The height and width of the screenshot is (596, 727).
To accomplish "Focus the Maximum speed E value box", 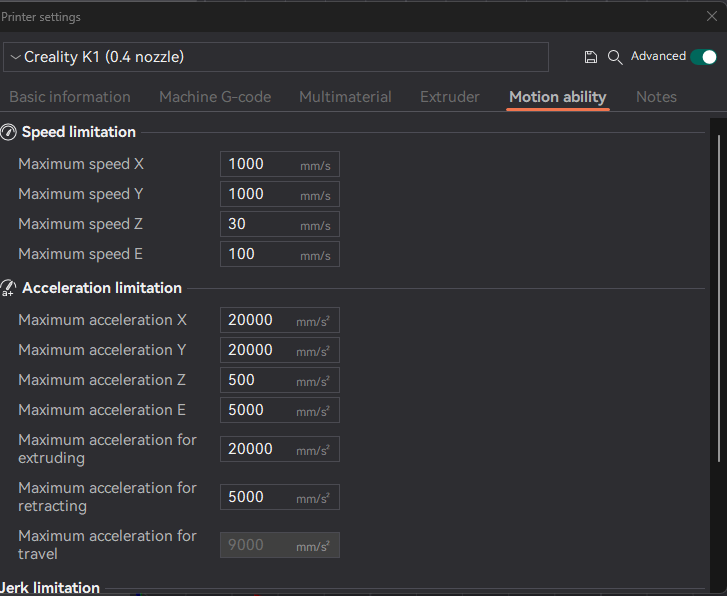I will [x=262, y=254].
